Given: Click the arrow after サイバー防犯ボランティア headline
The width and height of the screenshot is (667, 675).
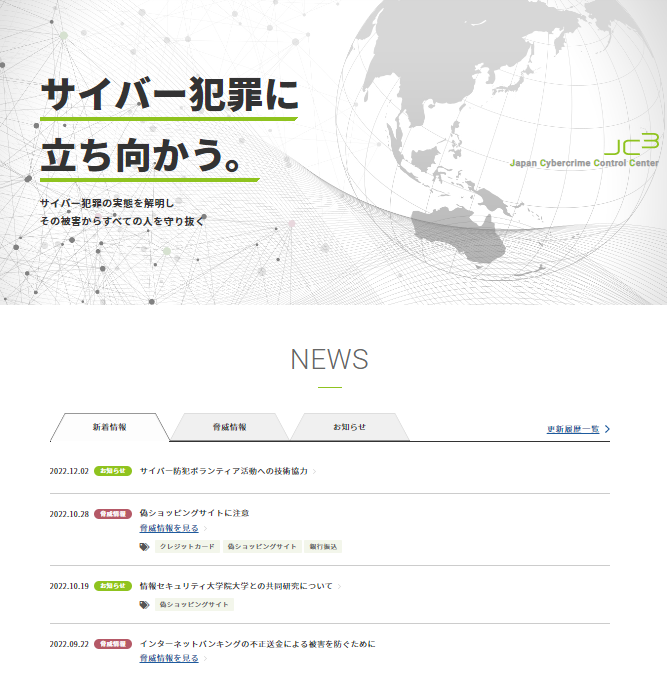Looking at the screenshot, I should click(x=315, y=471).
